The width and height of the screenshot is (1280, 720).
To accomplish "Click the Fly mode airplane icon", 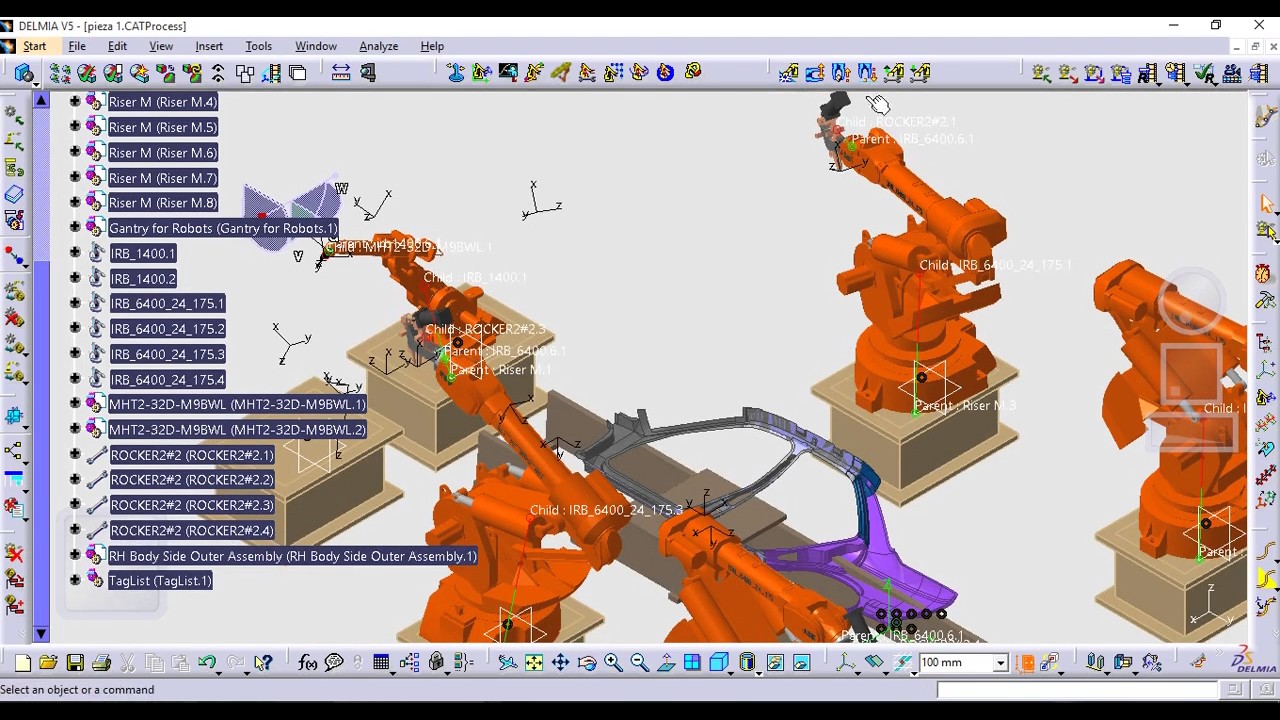I will click(508, 662).
